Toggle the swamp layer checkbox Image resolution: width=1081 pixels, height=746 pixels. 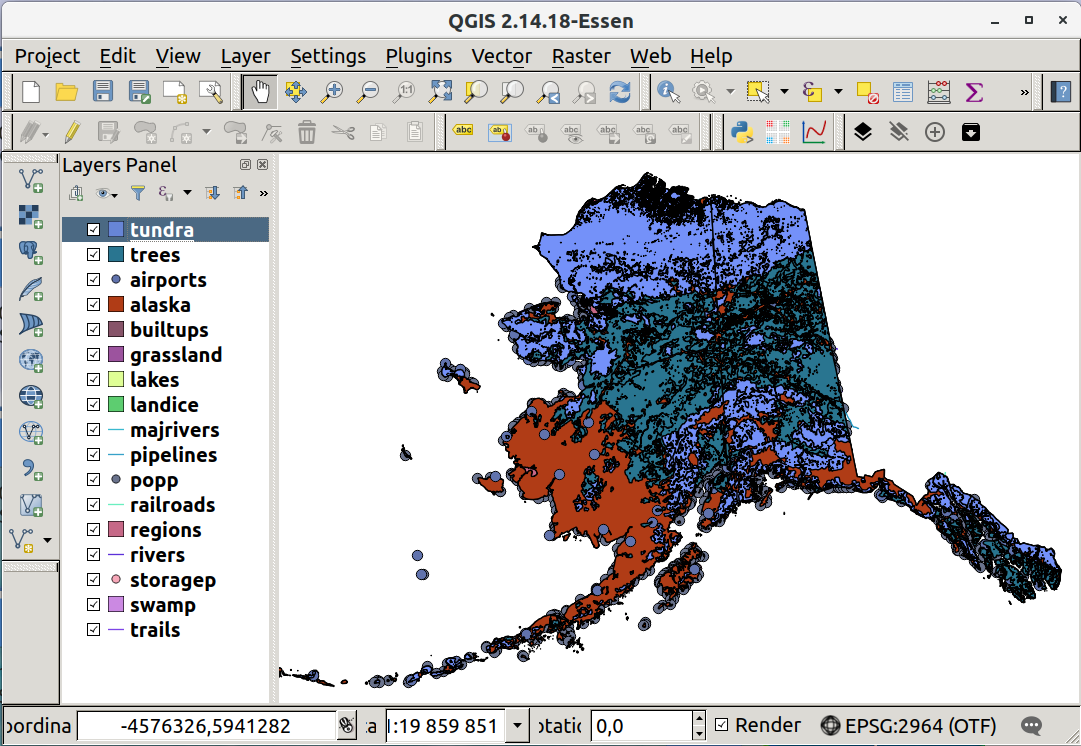(94, 605)
